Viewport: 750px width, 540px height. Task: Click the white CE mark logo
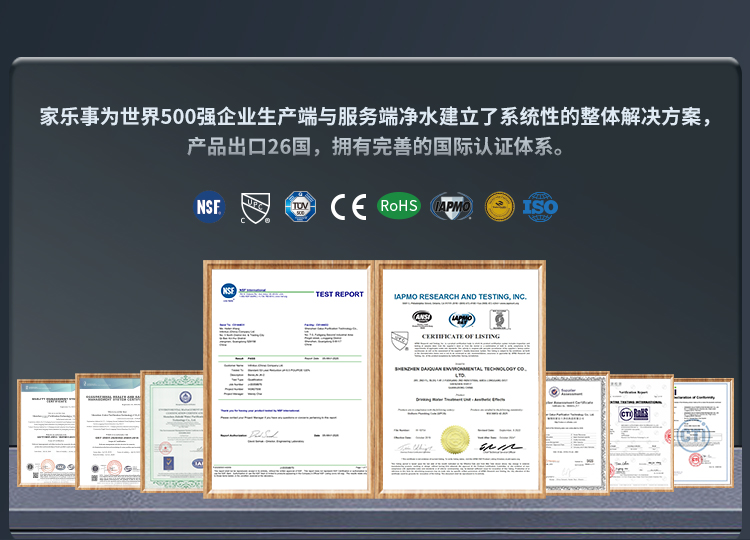click(349, 207)
